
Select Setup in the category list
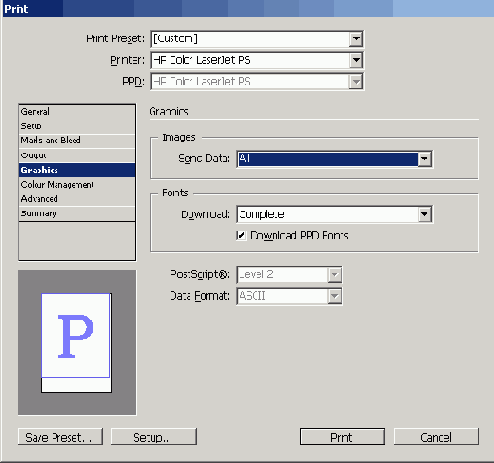tap(77, 126)
